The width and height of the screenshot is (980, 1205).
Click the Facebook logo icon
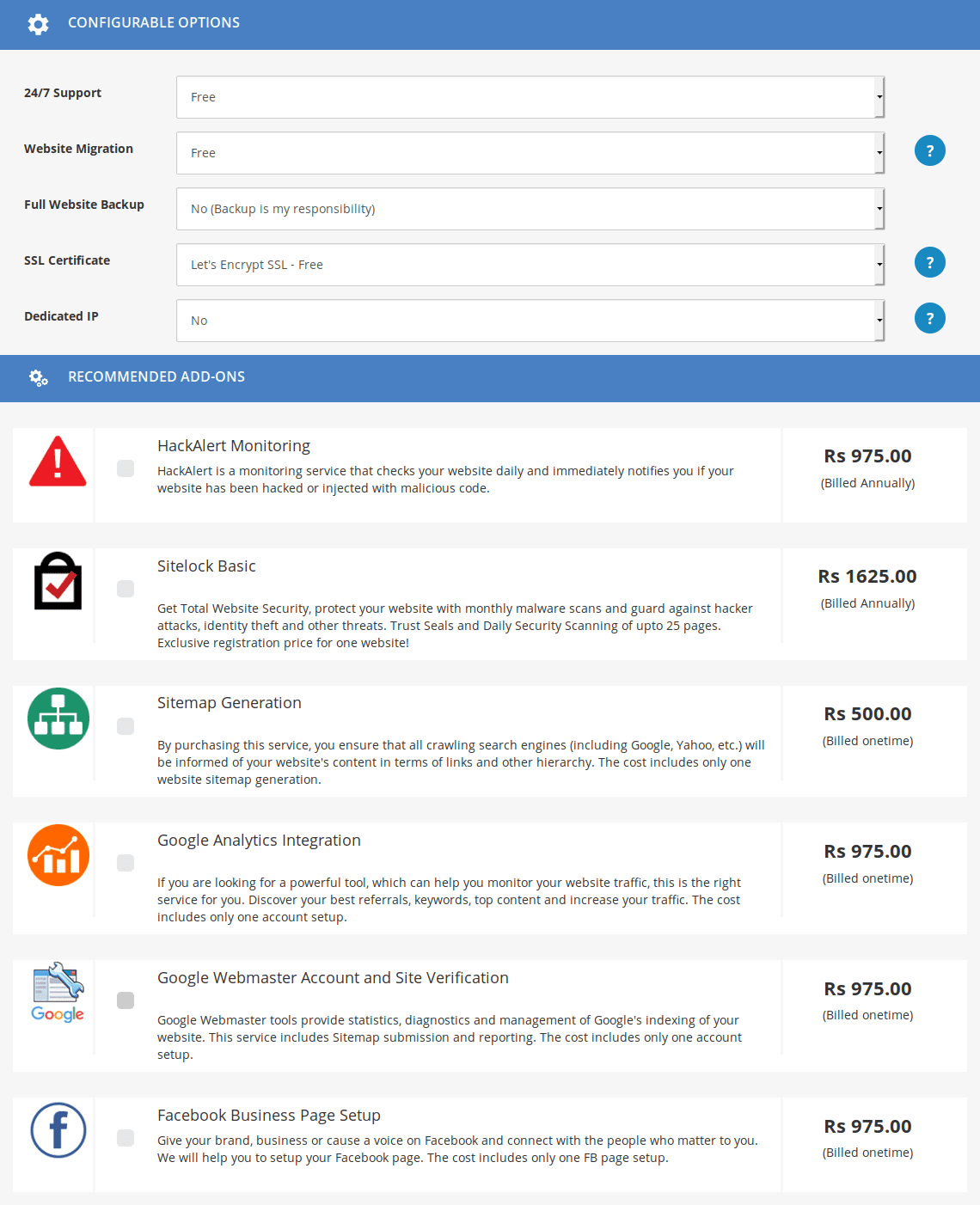pyautogui.click(x=58, y=1130)
